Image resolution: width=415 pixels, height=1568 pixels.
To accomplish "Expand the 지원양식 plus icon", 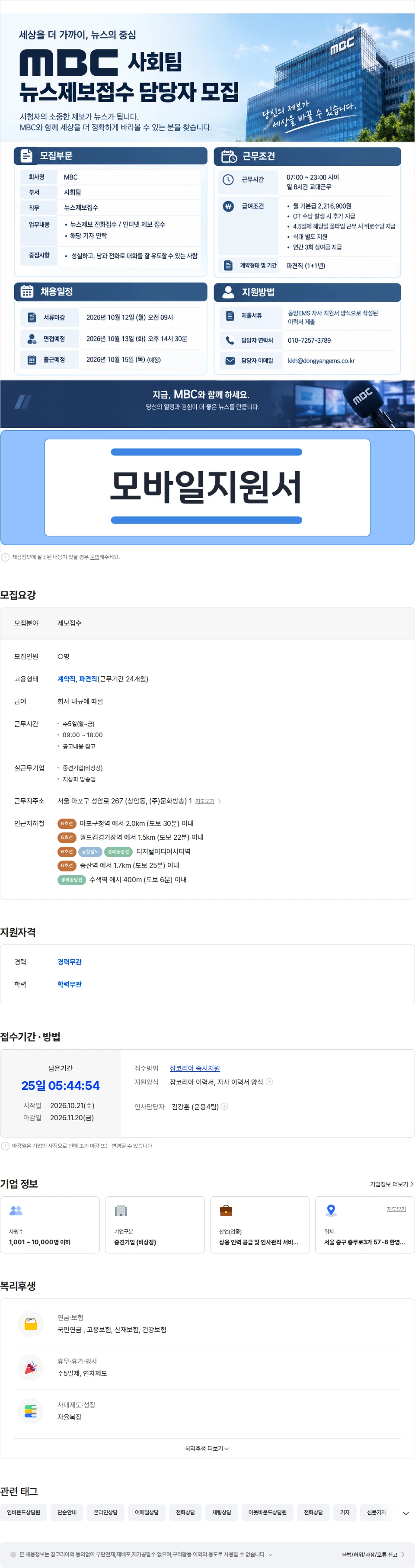I will point(270,1082).
